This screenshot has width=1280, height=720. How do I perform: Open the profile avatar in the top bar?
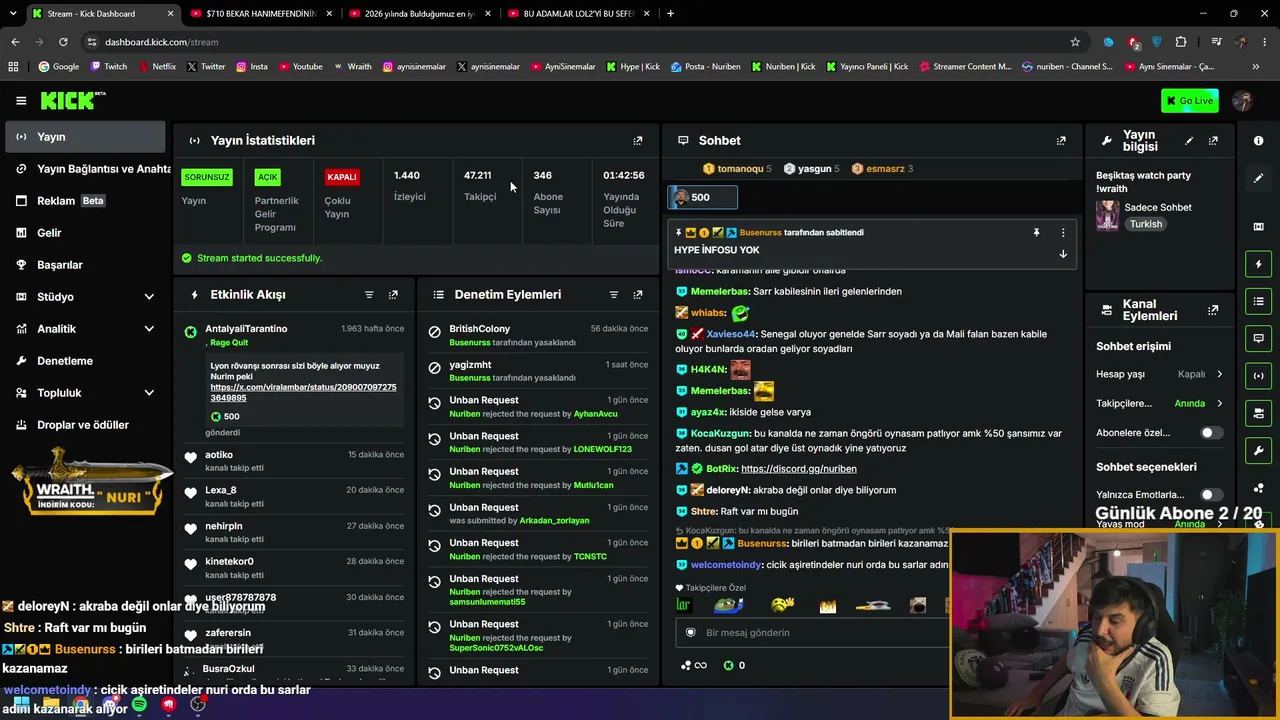(x=1243, y=100)
